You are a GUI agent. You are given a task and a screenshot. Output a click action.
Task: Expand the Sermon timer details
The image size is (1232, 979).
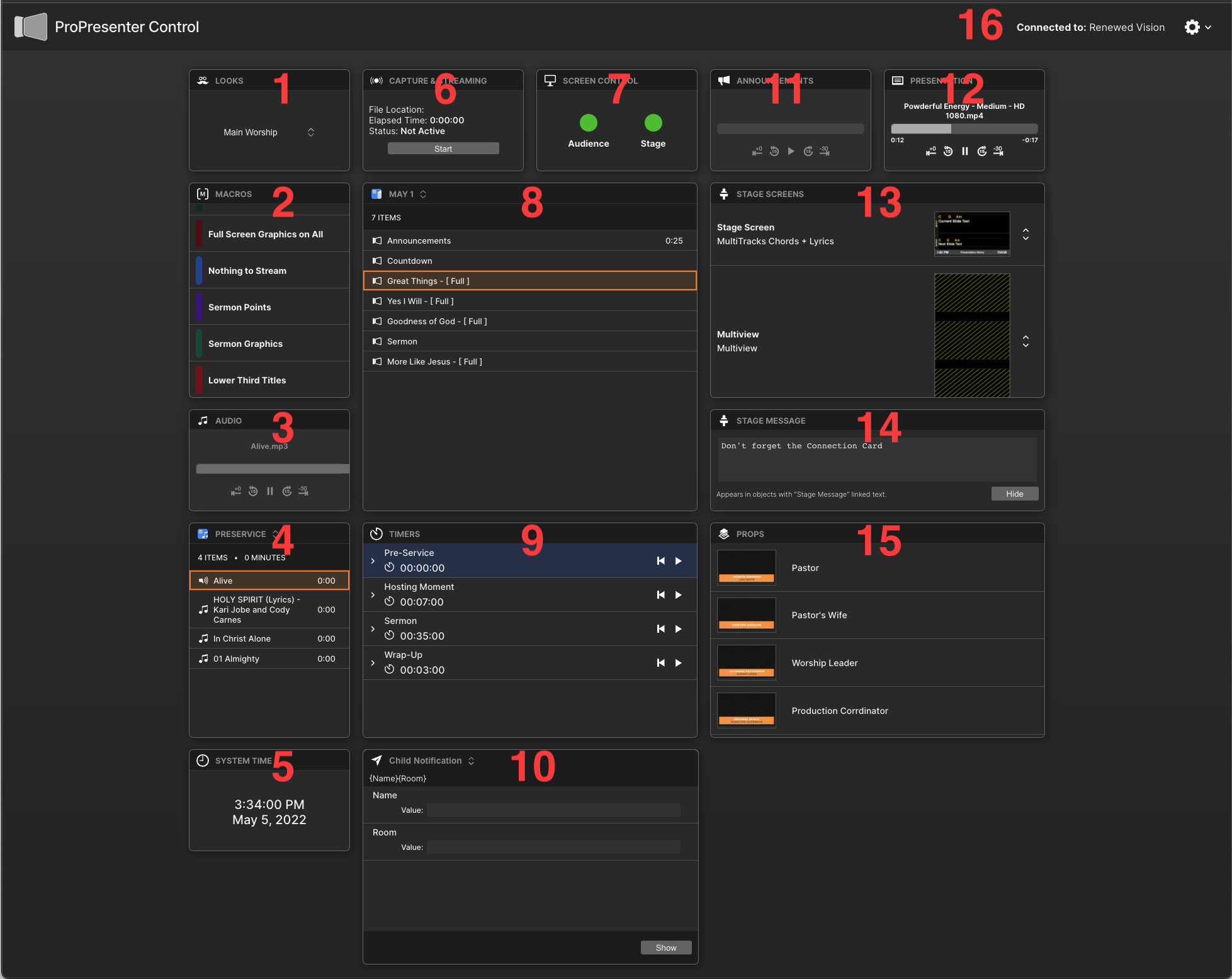[x=373, y=629]
